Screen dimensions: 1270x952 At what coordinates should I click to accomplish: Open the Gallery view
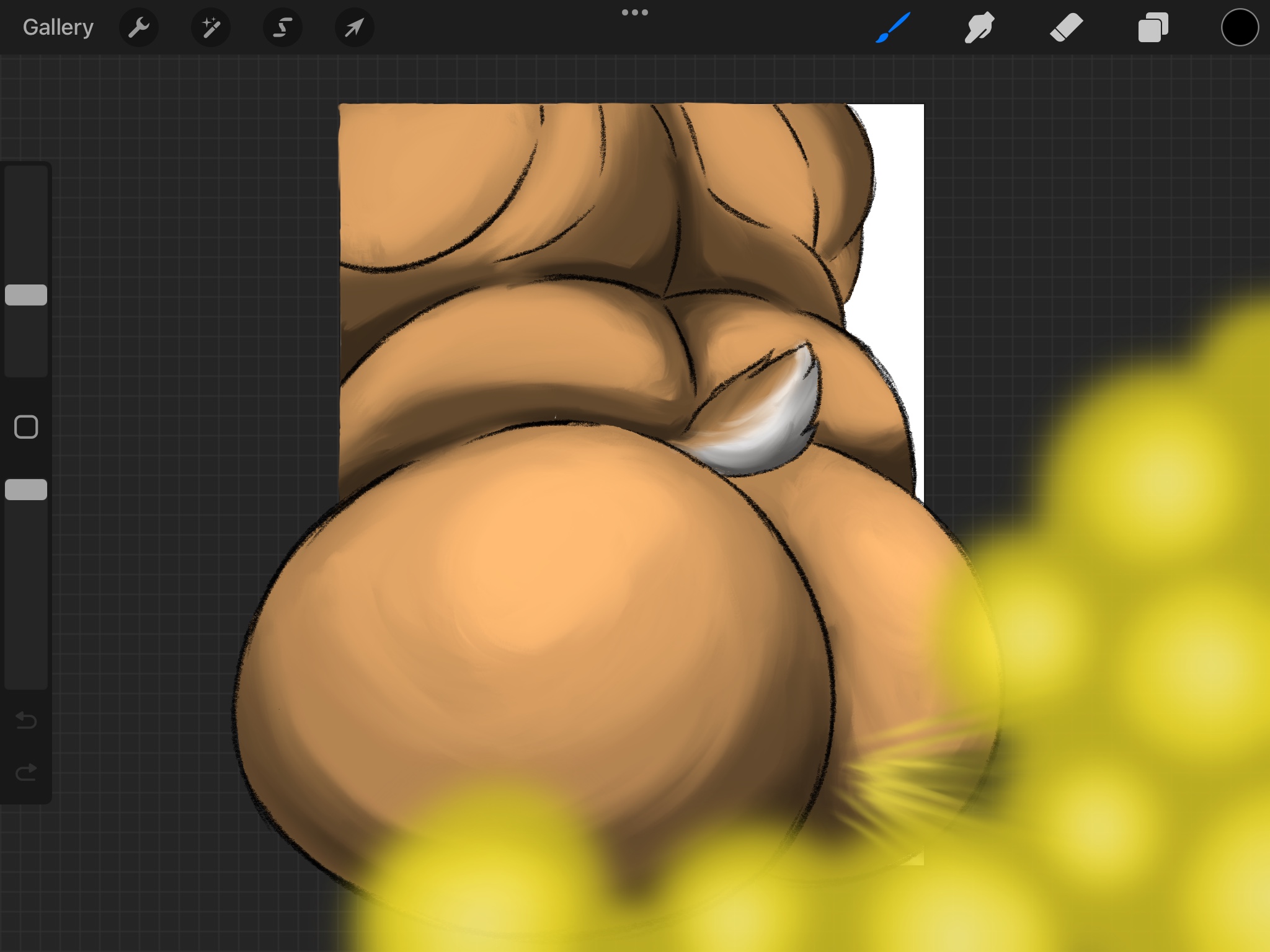(58, 27)
